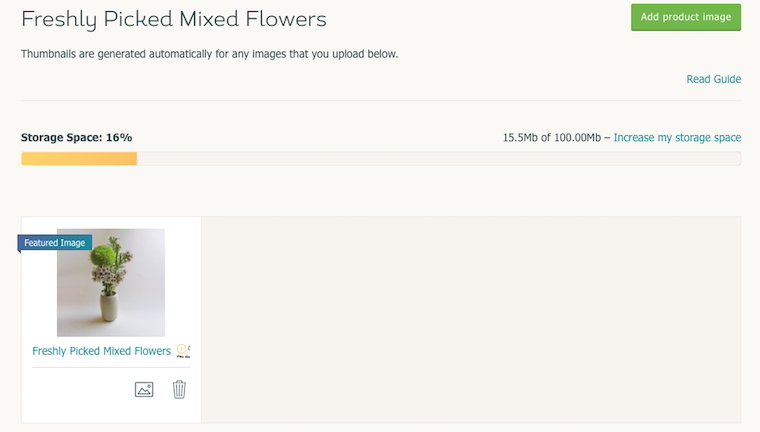This screenshot has width=760, height=432.
Task: Click the thumbnails generated automatically description text
Action: pyautogui.click(x=209, y=54)
